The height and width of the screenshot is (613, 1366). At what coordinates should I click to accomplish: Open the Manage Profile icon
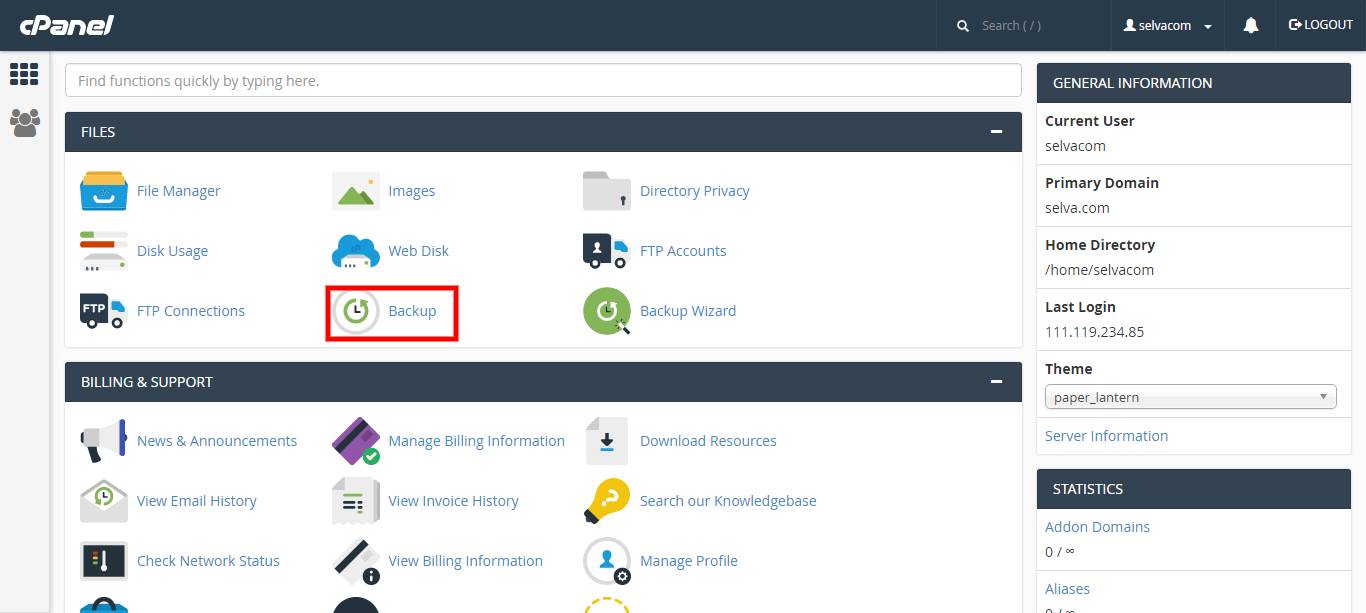pyautogui.click(x=607, y=561)
